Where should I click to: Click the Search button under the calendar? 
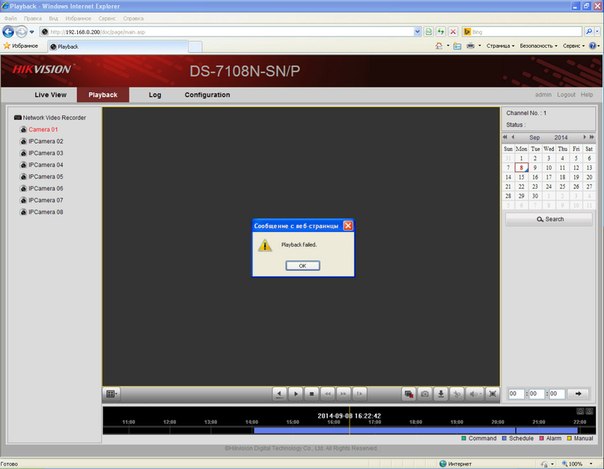coord(549,219)
